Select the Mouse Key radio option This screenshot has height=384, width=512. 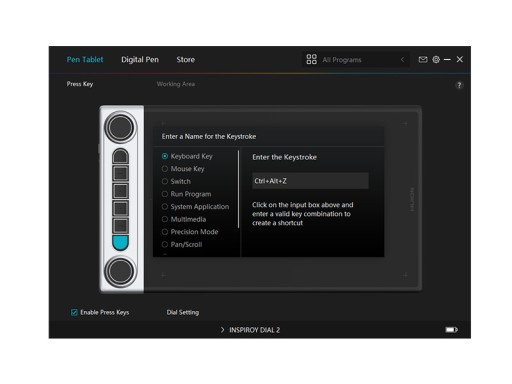(x=165, y=169)
